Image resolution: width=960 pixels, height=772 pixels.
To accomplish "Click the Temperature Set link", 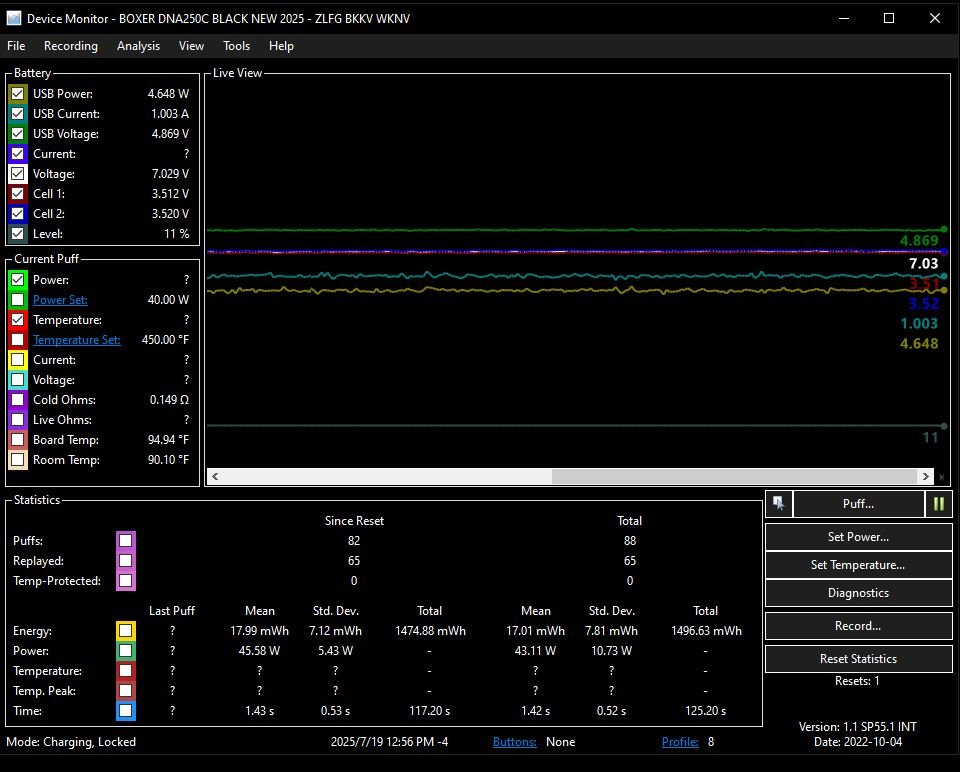I will pos(76,340).
